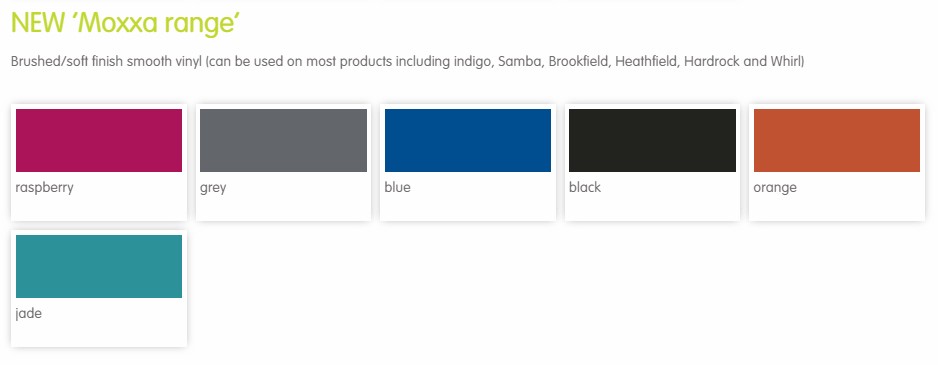Click blank area below orange label in card
The height and width of the screenshot is (365, 938).
(837, 208)
